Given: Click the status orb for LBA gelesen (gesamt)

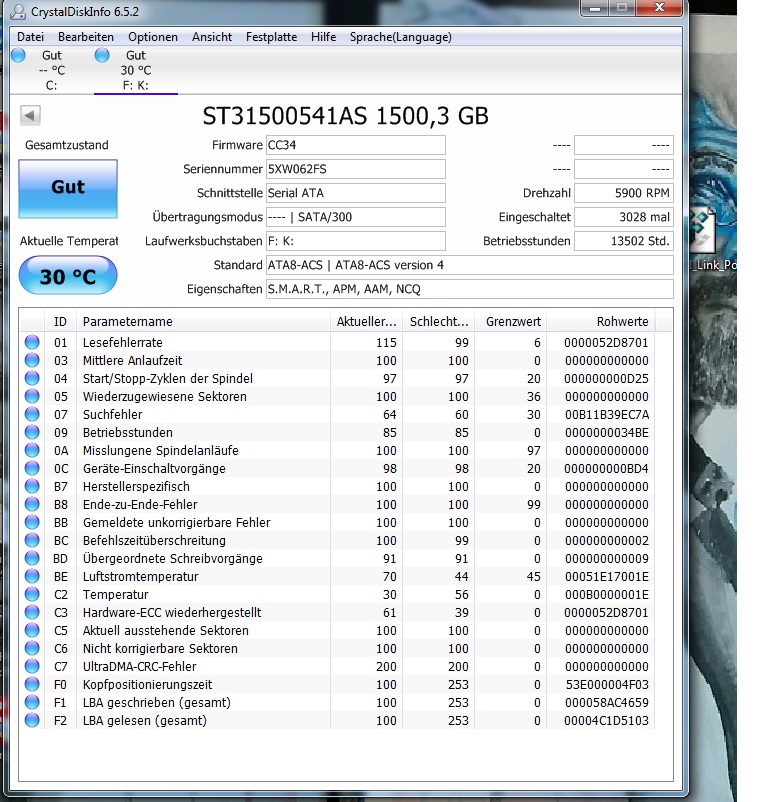Looking at the screenshot, I should pyautogui.click(x=32, y=720).
